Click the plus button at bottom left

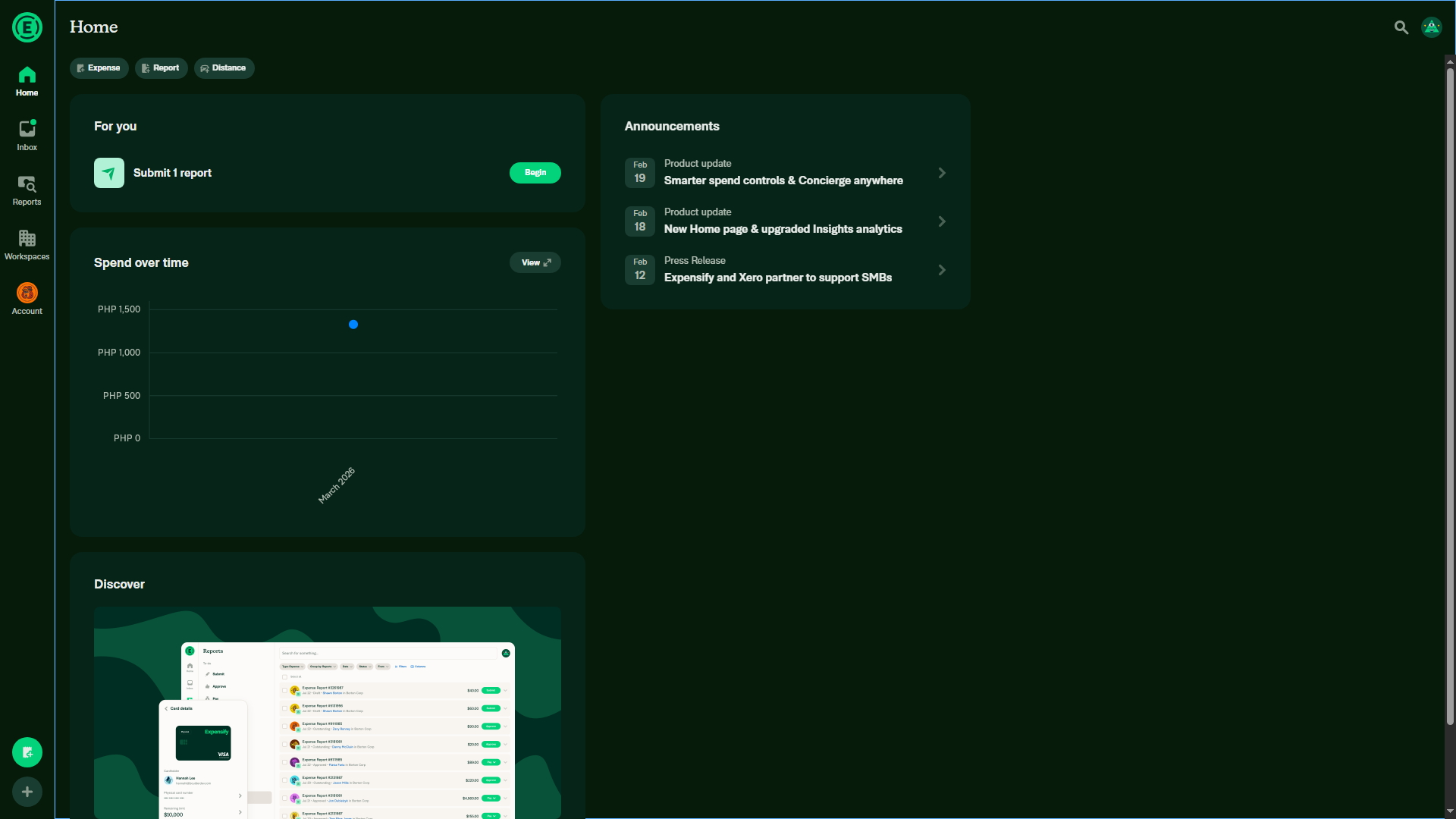tap(27, 792)
